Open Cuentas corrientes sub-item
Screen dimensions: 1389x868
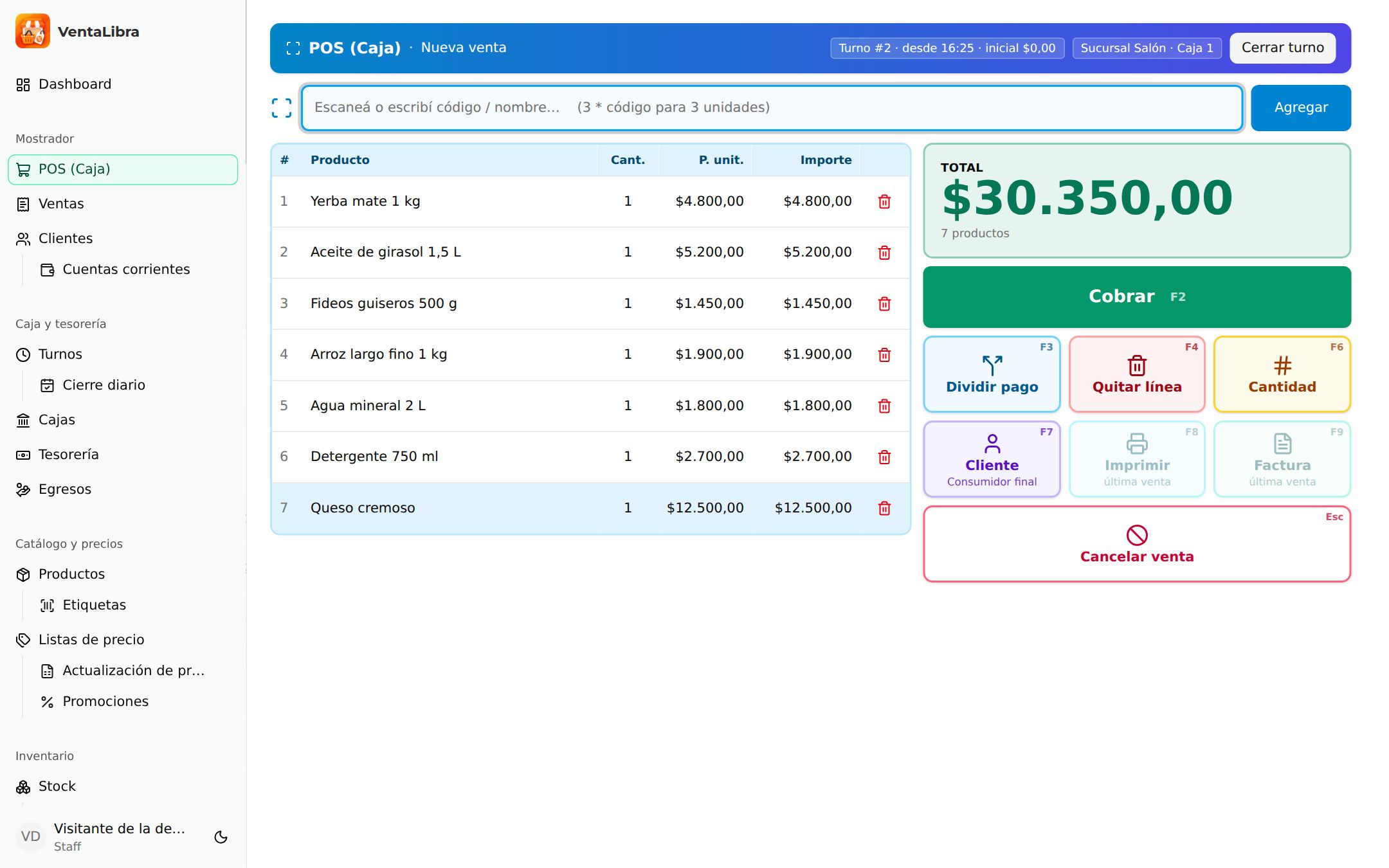pos(134,269)
